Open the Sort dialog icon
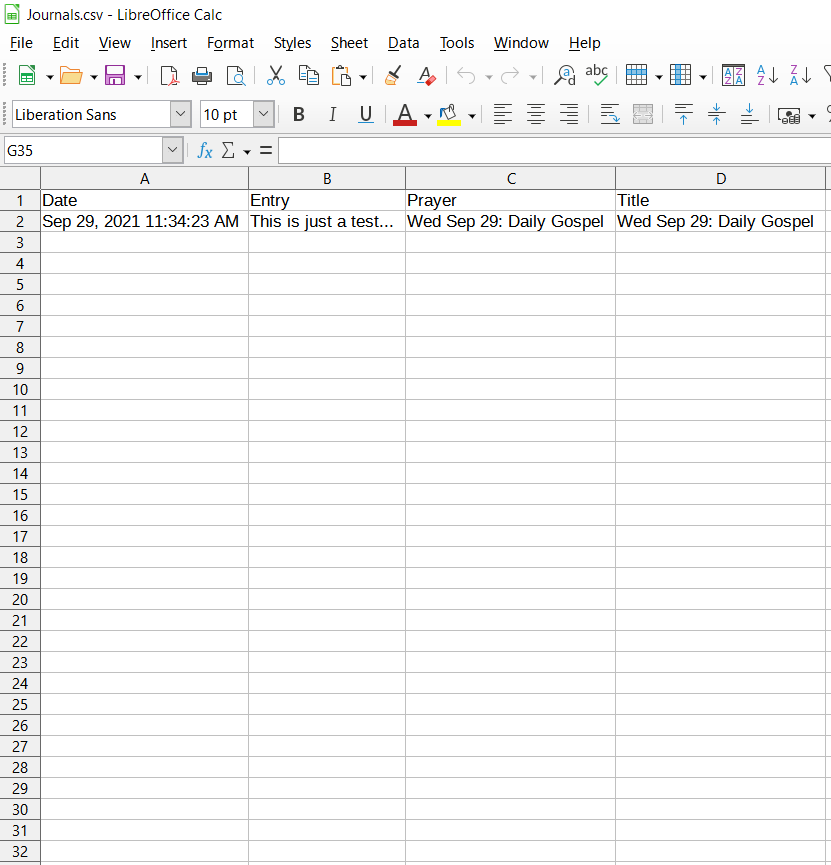831x865 pixels. pyautogui.click(x=733, y=76)
